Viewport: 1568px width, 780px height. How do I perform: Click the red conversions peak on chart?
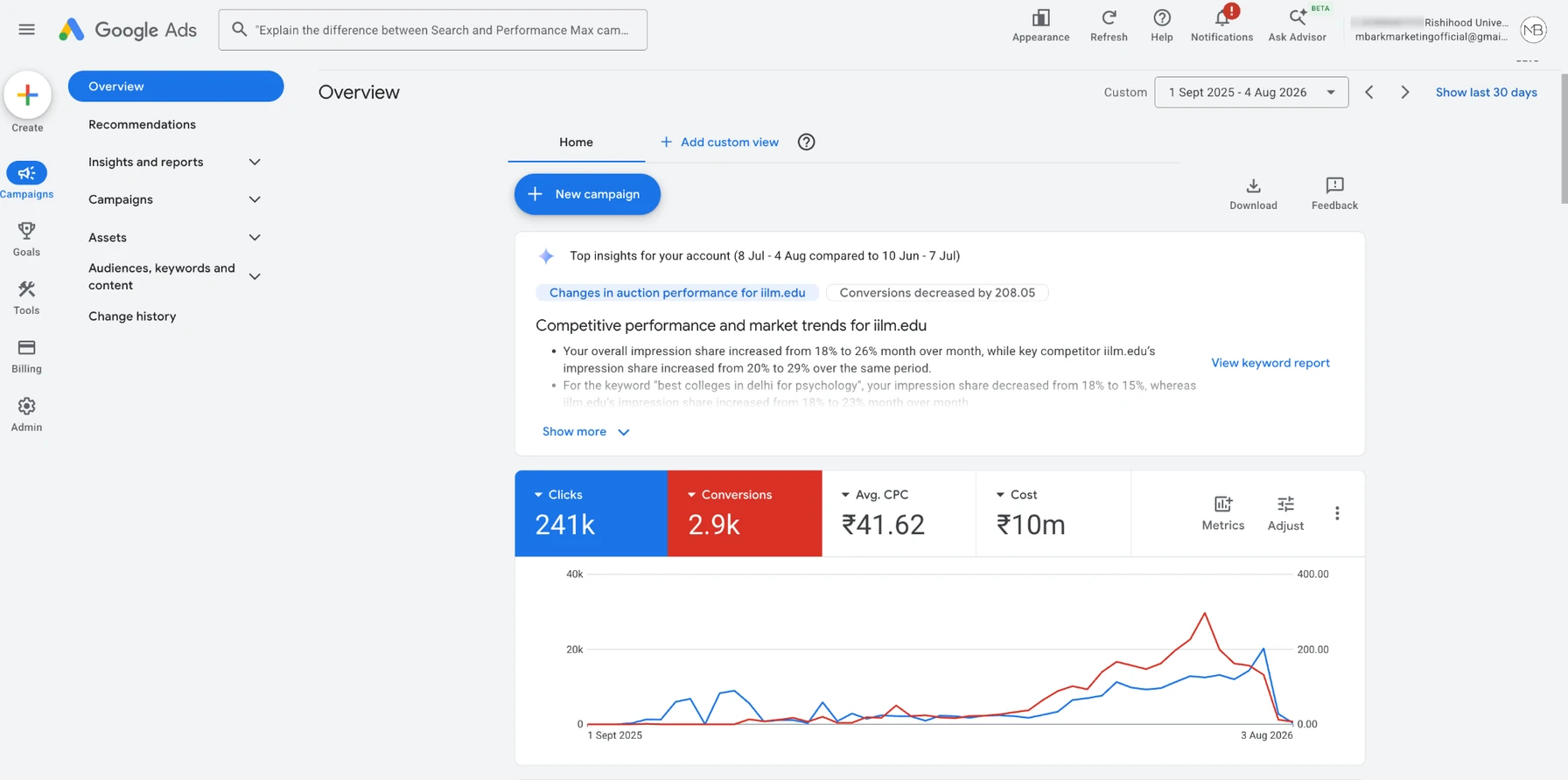tap(1205, 614)
